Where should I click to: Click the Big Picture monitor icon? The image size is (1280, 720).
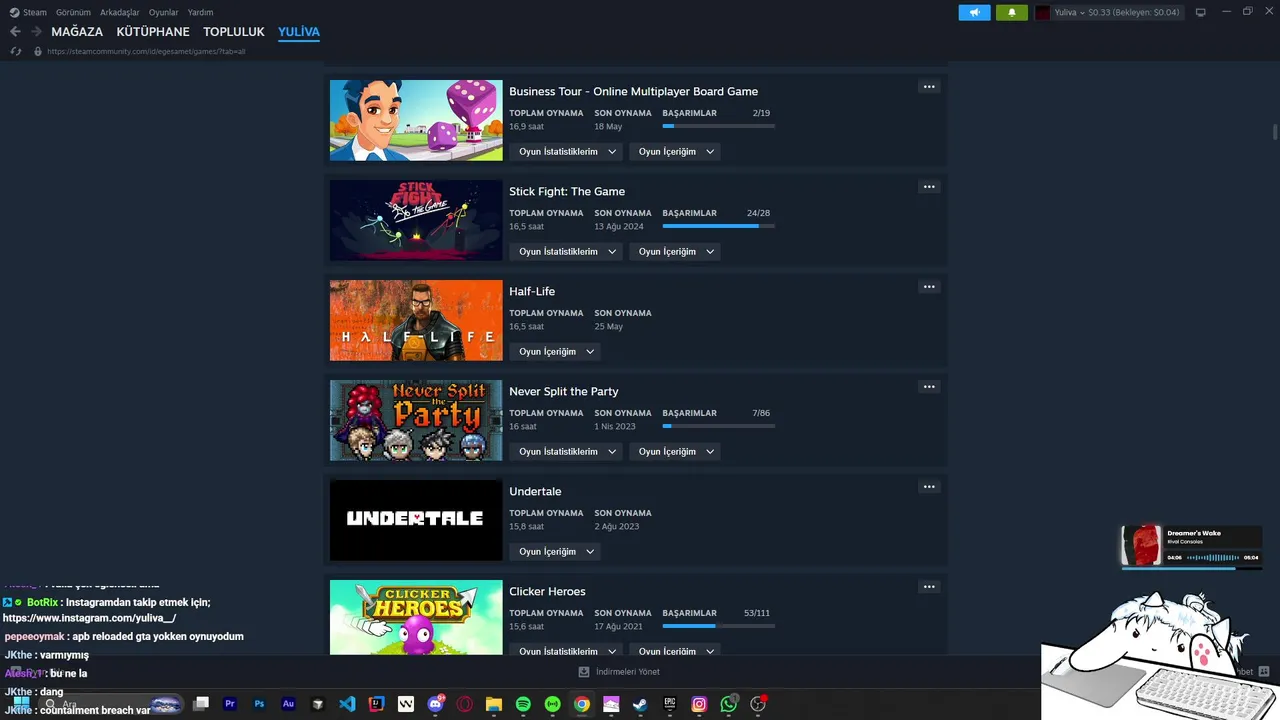tap(1200, 12)
